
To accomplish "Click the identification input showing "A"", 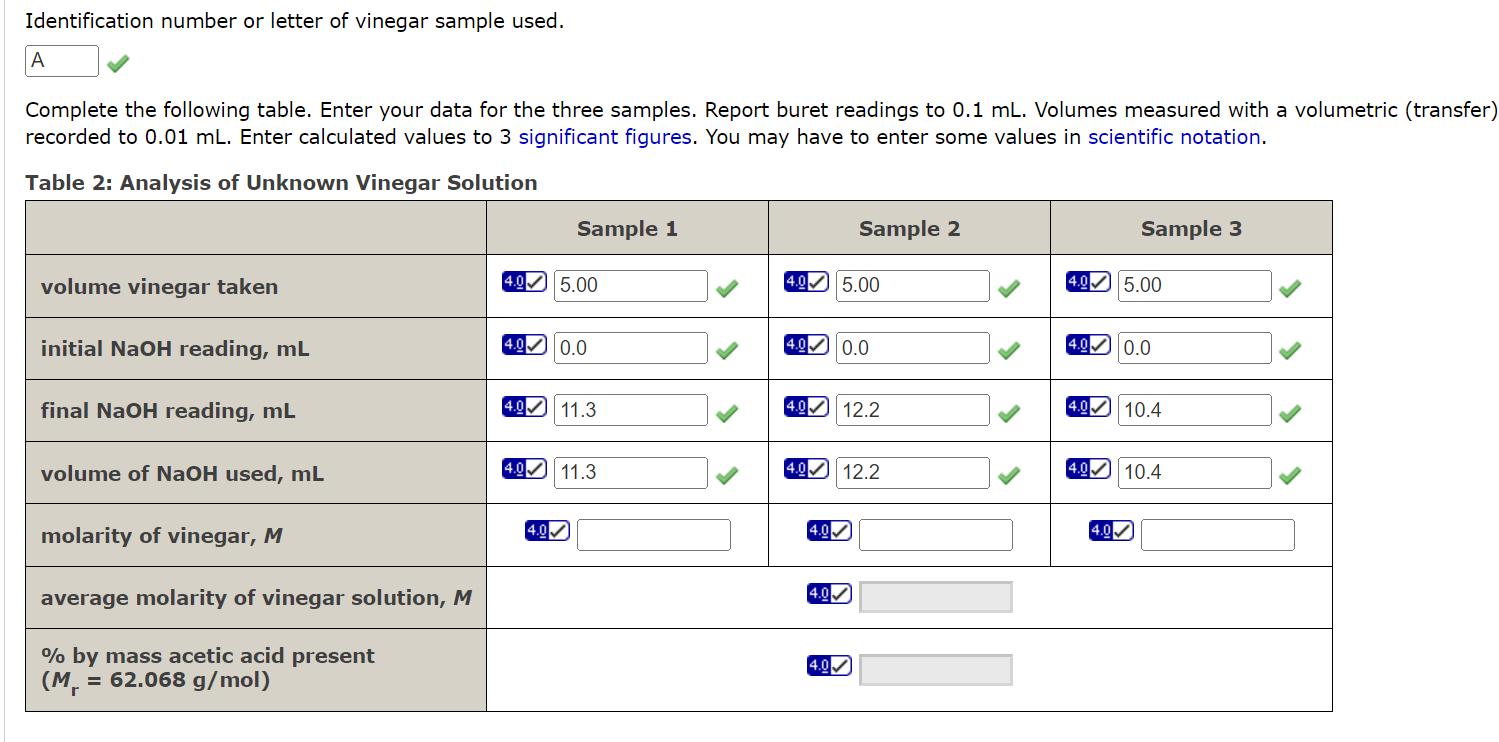I will pyautogui.click(x=62, y=60).
